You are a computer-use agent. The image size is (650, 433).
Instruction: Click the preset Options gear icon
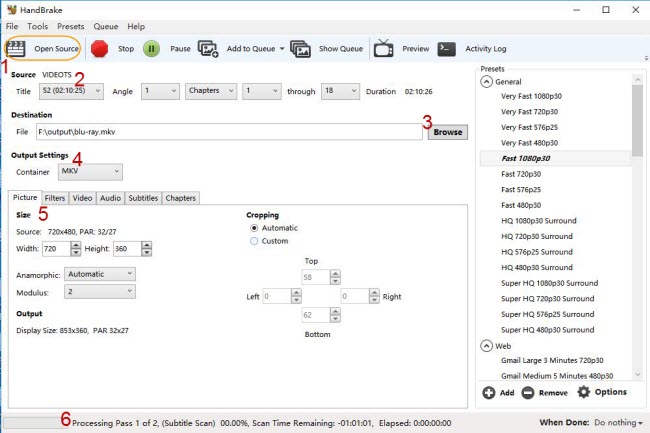tap(584, 392)
